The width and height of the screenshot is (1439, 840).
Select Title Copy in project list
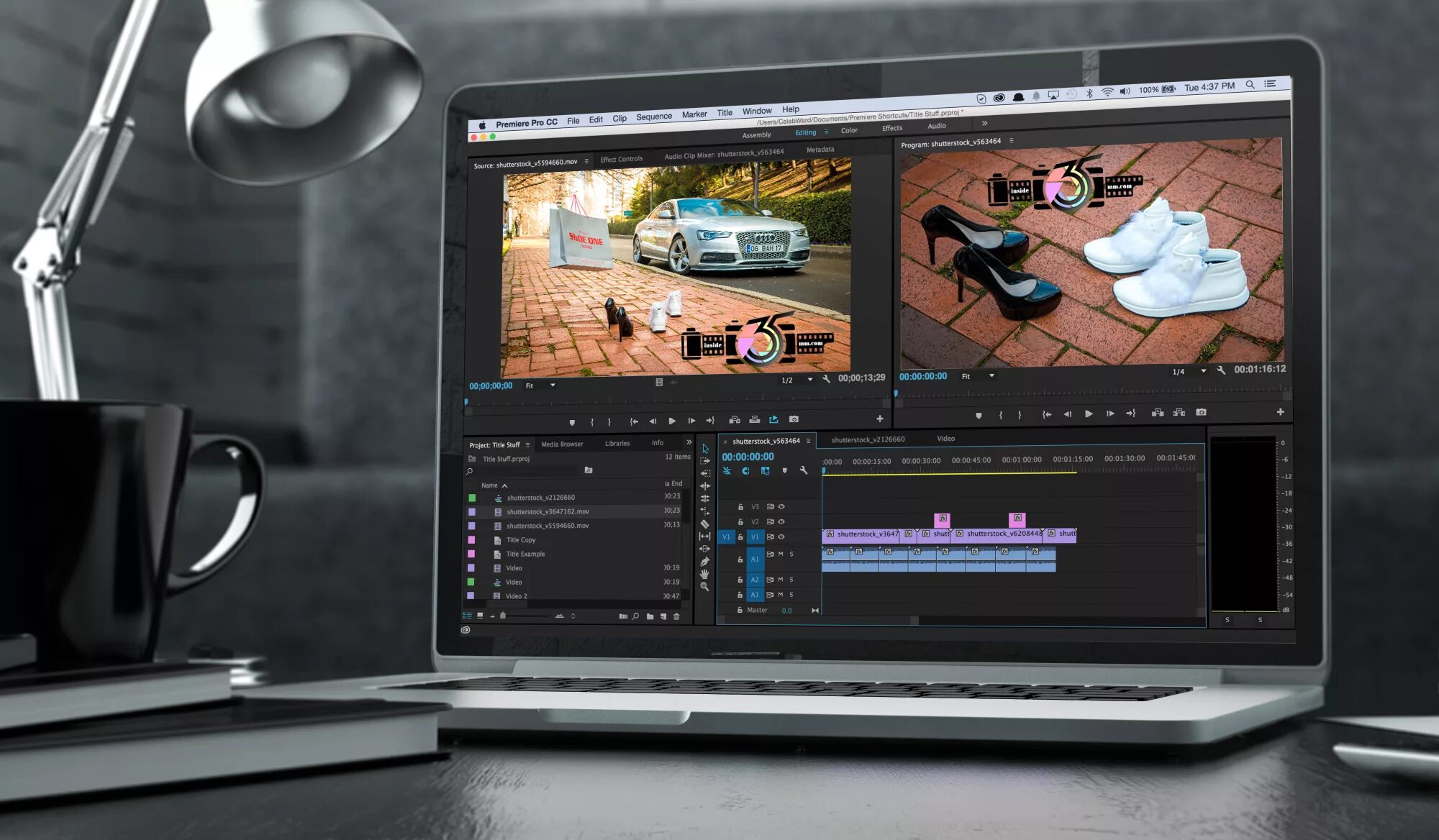point(520,540)
